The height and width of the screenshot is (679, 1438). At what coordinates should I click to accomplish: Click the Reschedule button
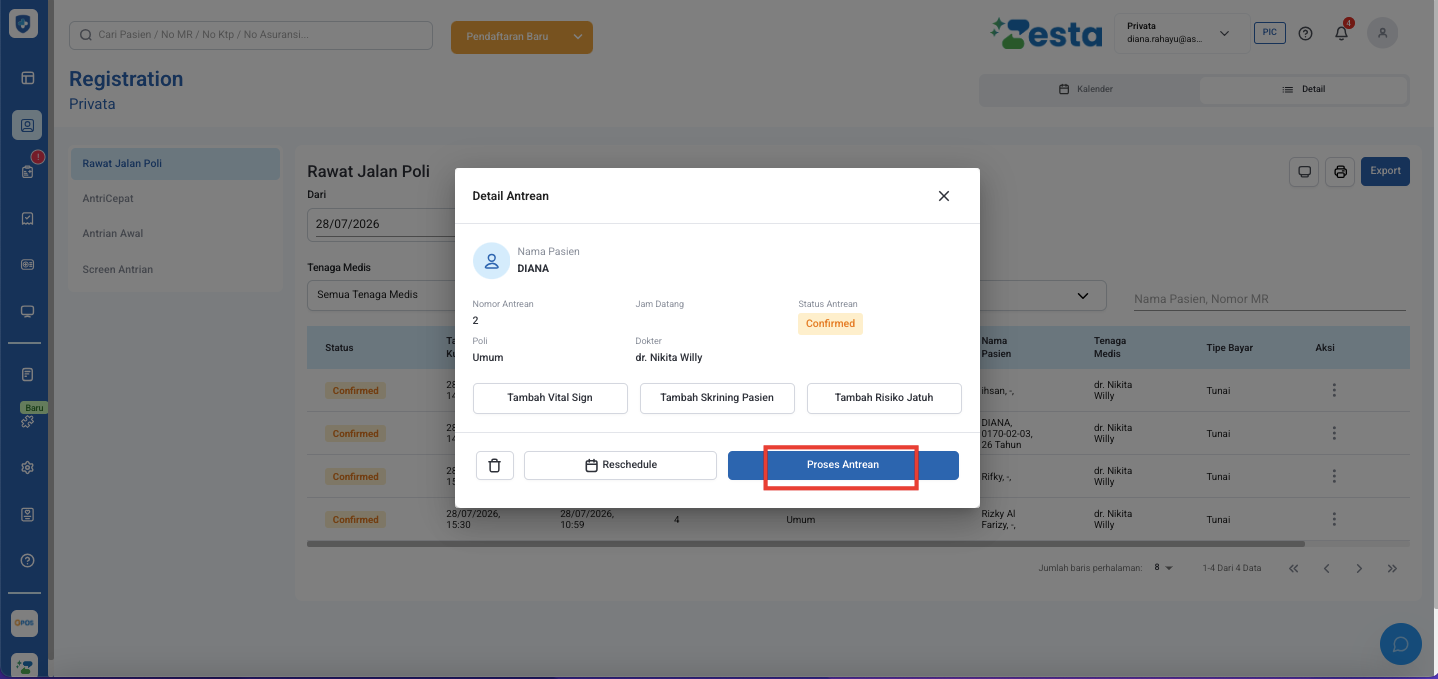[620, 465]
